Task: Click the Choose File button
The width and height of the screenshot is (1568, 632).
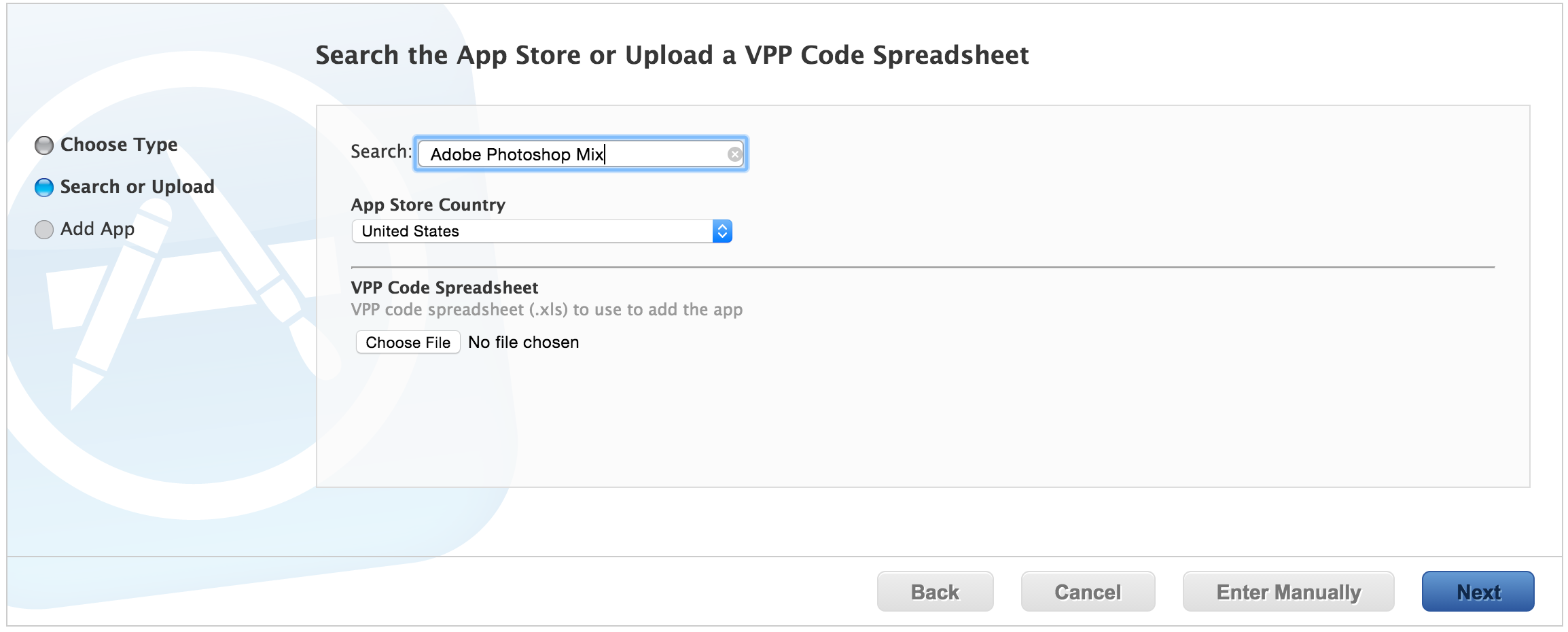Action: 408,343
